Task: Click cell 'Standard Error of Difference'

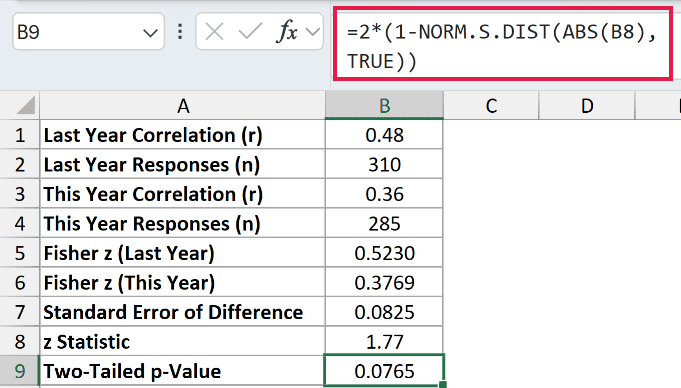Action: pyautogui.click(x=182, y=312)
